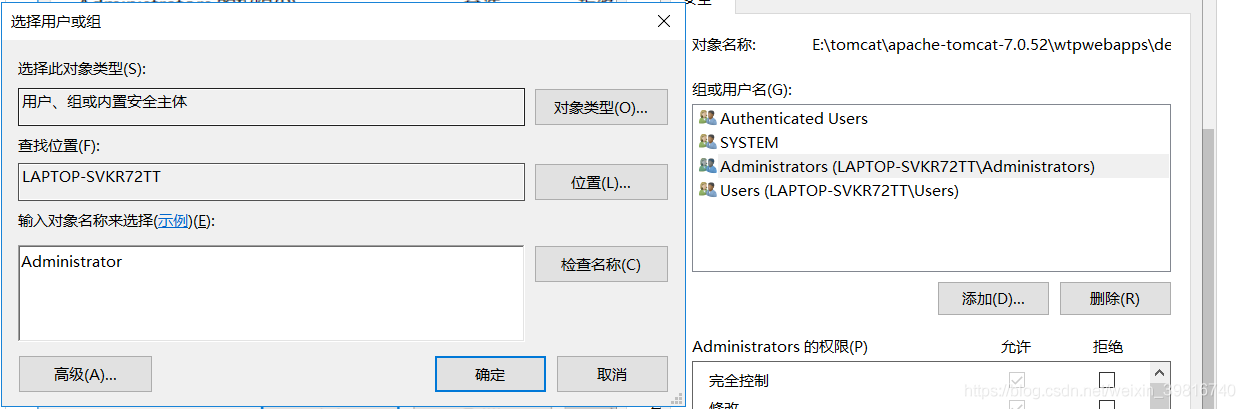Click the Users group icon
Screen dimensions: 1245x409
[707, 190]
